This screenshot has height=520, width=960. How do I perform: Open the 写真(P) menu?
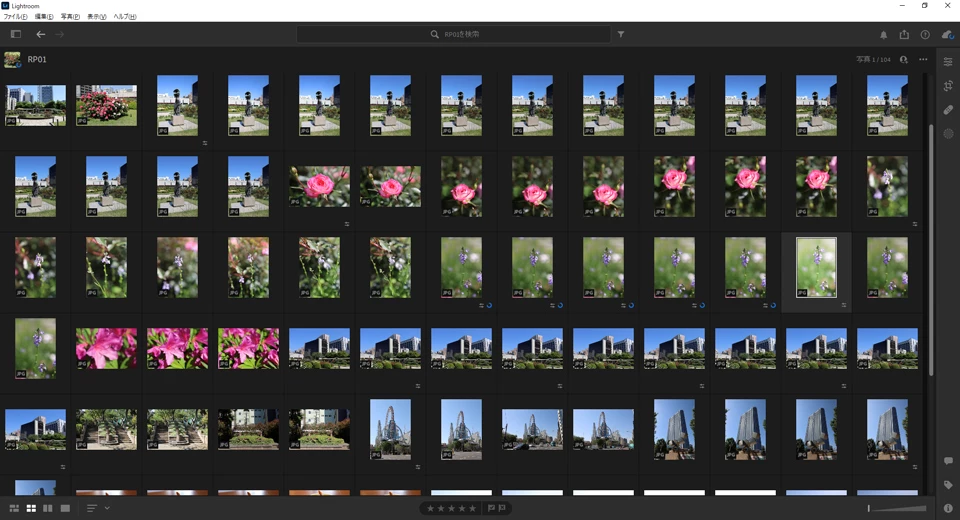[70, 17]
